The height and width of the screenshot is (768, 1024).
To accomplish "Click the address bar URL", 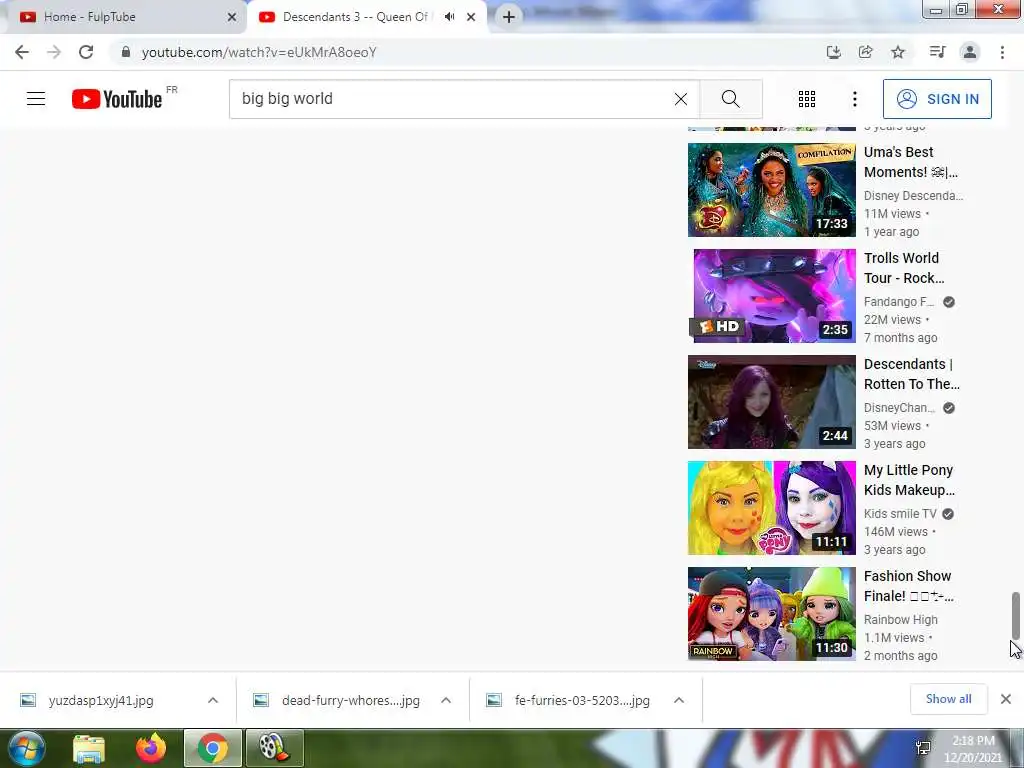I will click(x=259, y=52).
